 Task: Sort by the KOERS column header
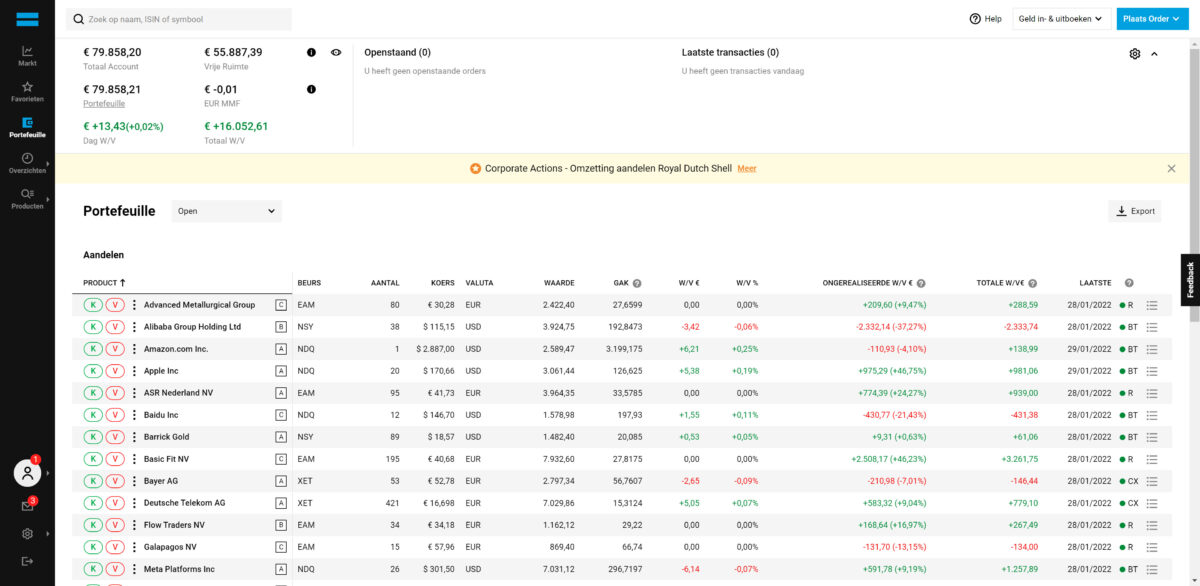tap(442, 283)
